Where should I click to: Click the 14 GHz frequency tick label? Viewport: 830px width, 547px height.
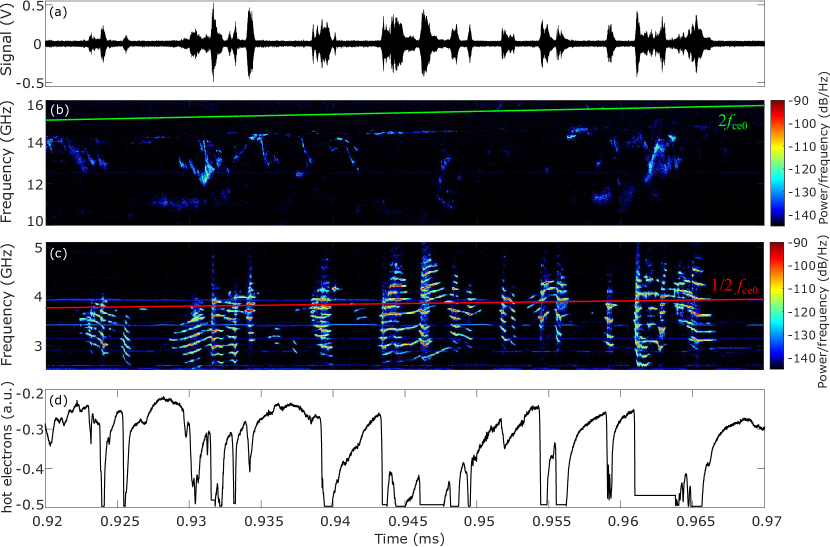34,143
